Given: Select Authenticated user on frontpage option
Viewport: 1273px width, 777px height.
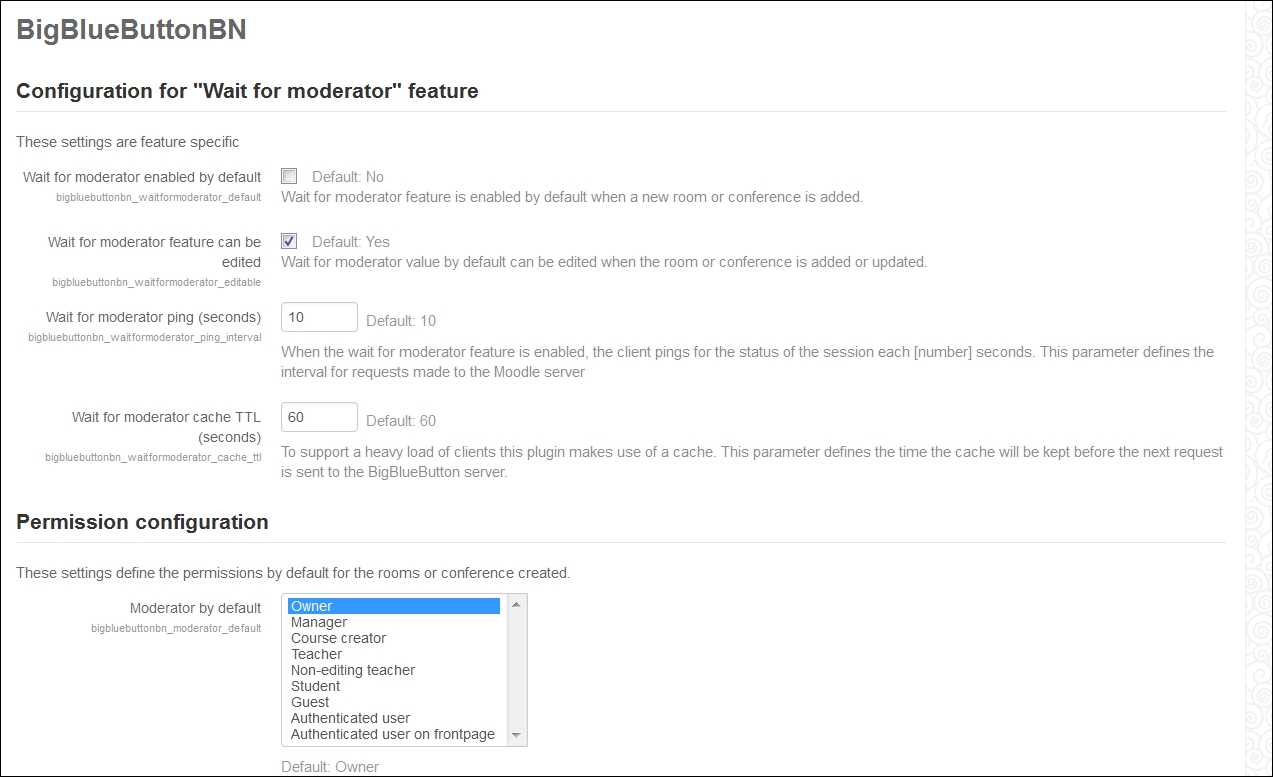Looking at the screenshot, I should [394, 734].
